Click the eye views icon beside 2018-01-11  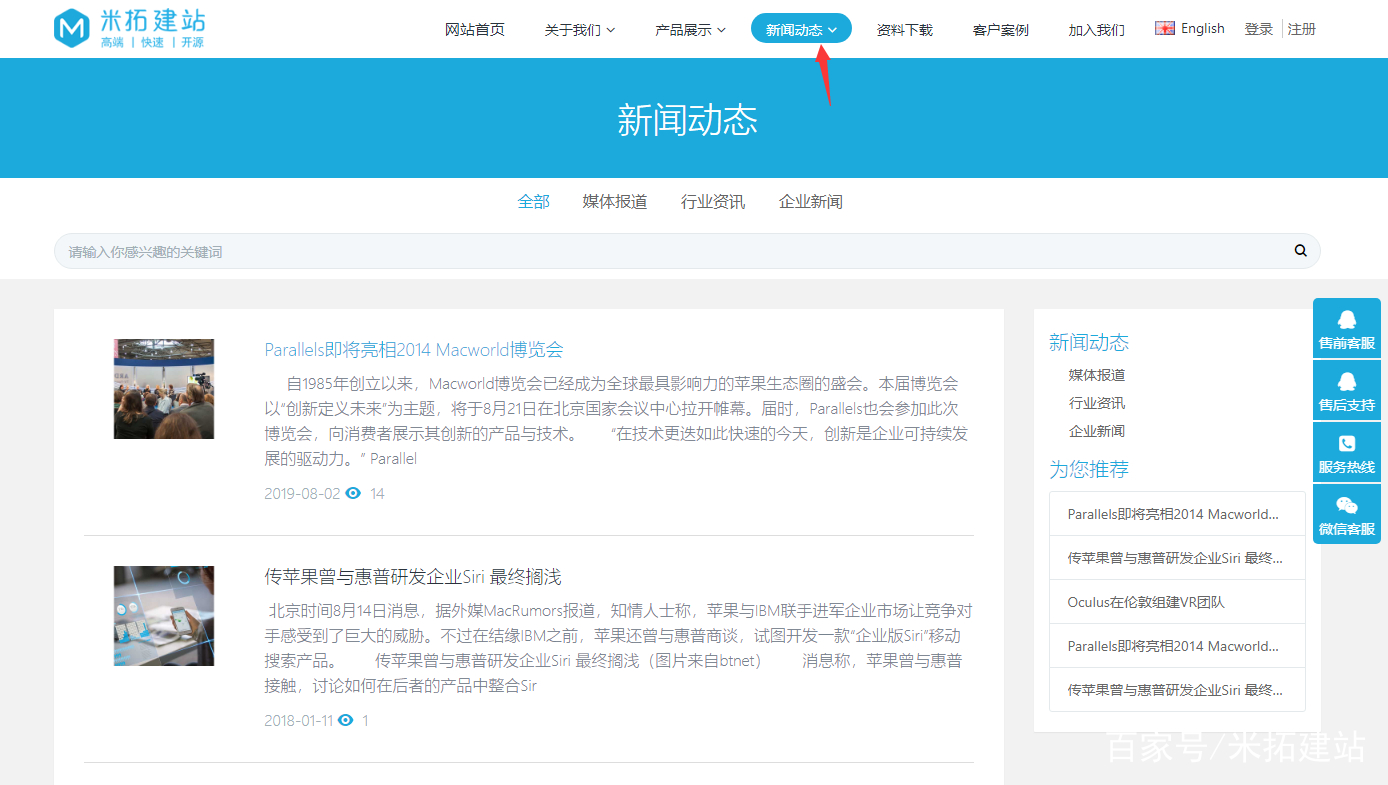(346, 720)
